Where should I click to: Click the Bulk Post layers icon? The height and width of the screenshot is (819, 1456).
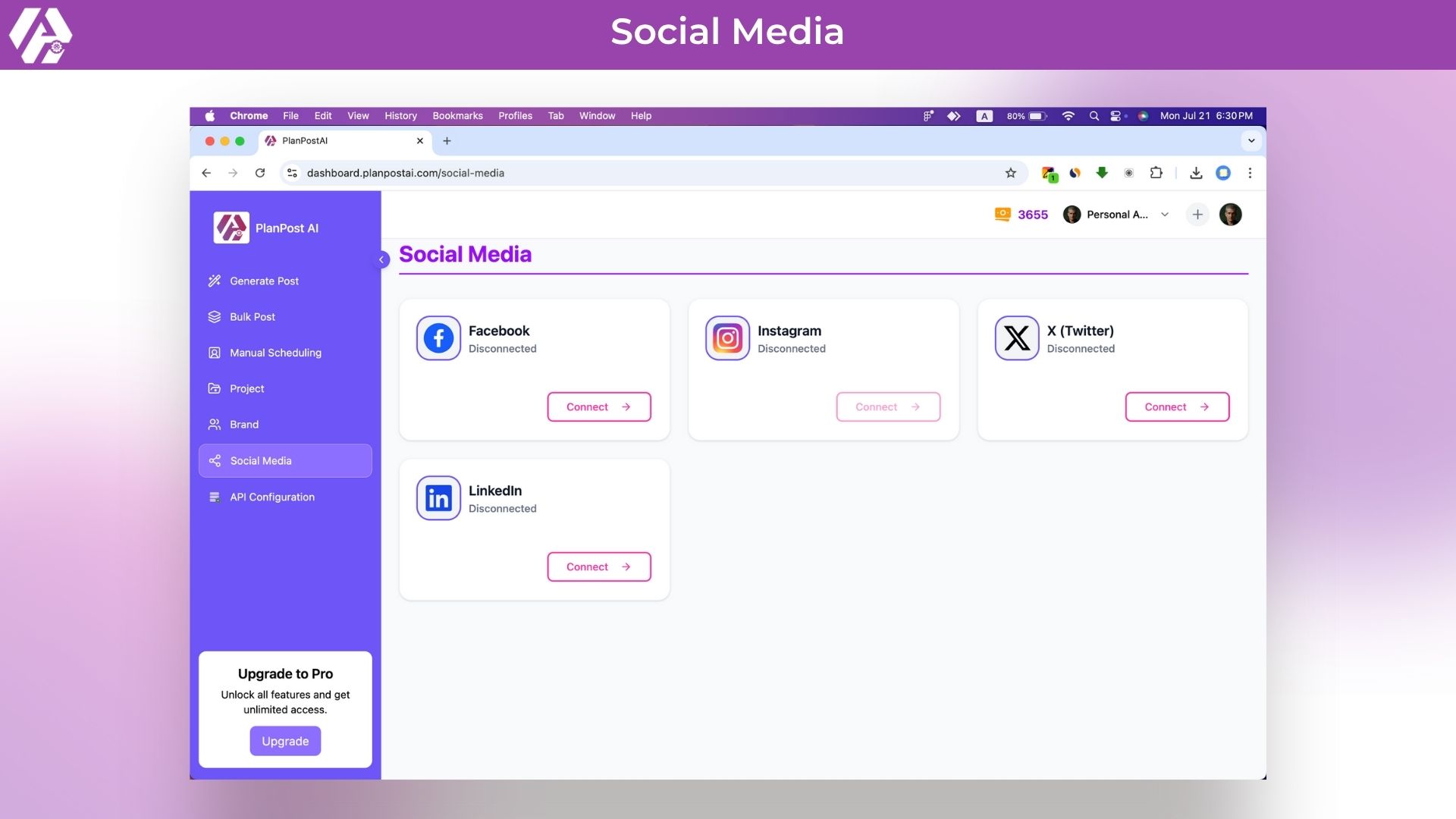point(215,317)
